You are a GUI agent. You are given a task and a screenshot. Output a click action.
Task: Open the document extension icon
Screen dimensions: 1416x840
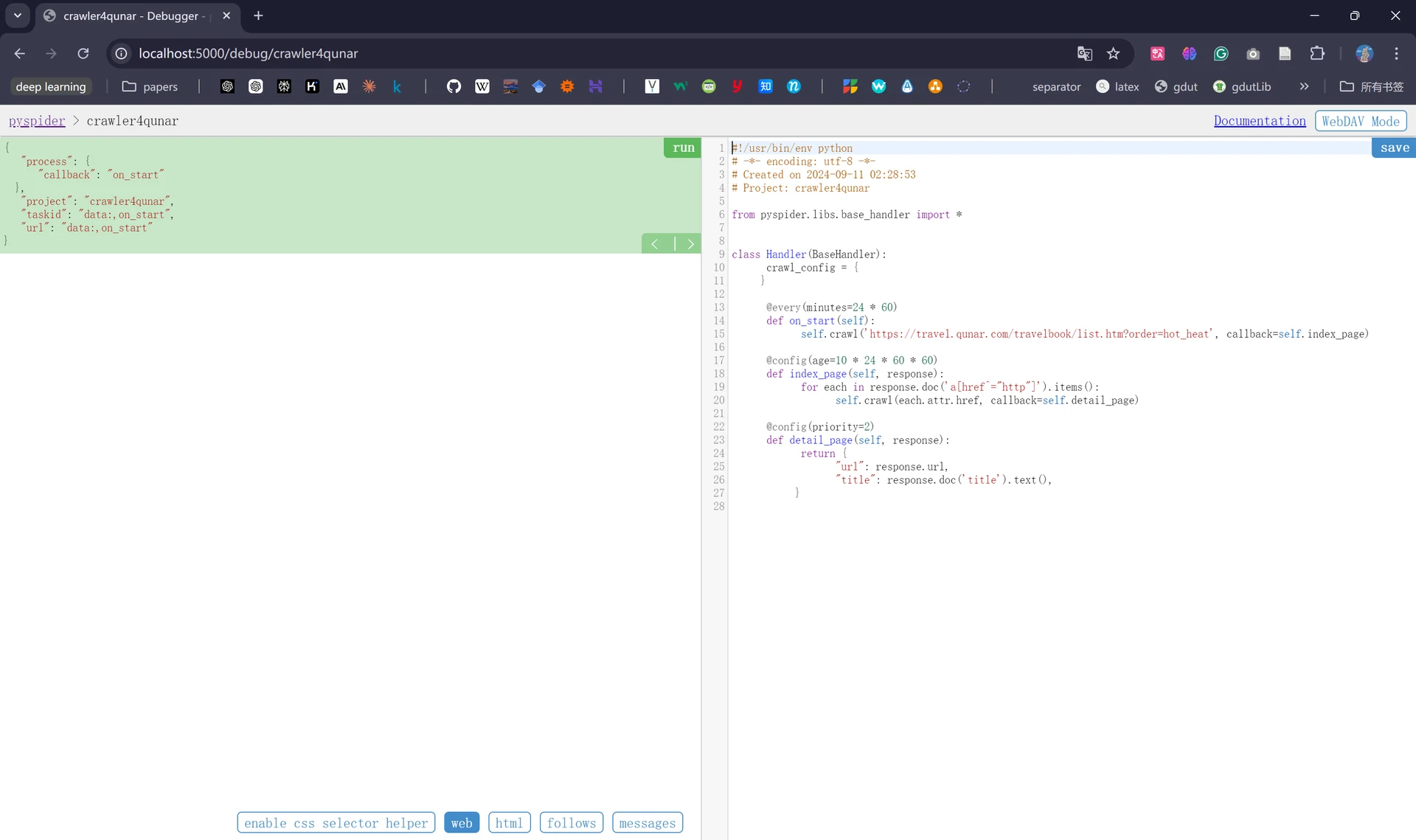point(1285,53)
